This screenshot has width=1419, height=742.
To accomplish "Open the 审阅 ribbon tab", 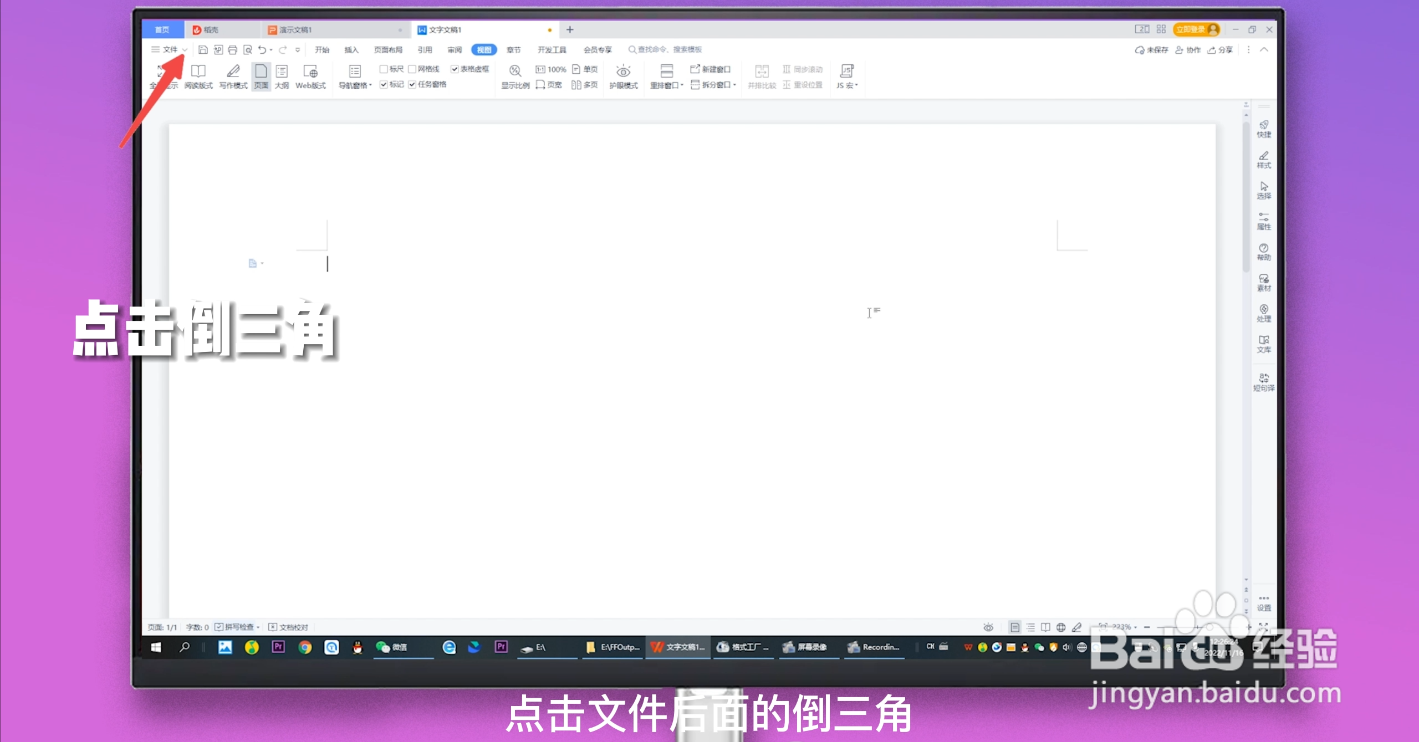I will click(x=455, y=49).
